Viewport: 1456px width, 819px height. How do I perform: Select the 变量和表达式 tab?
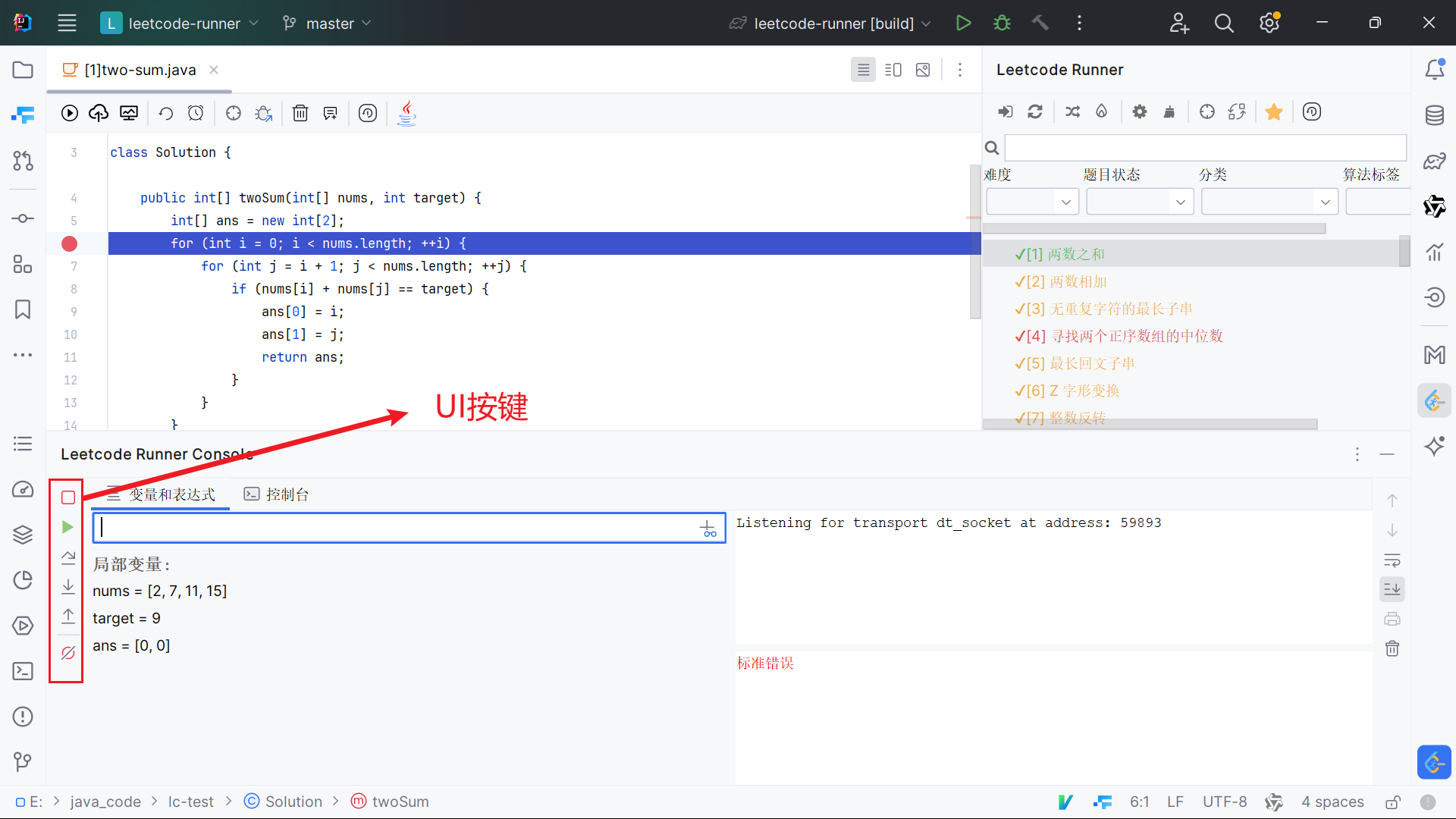[162, 494]
